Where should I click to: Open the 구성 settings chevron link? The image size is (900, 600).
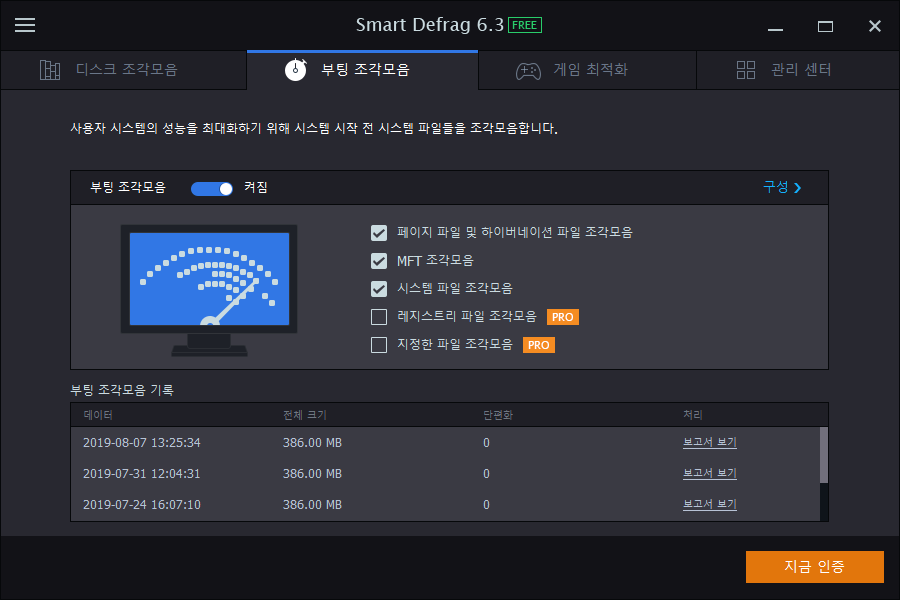click(782, 187)
